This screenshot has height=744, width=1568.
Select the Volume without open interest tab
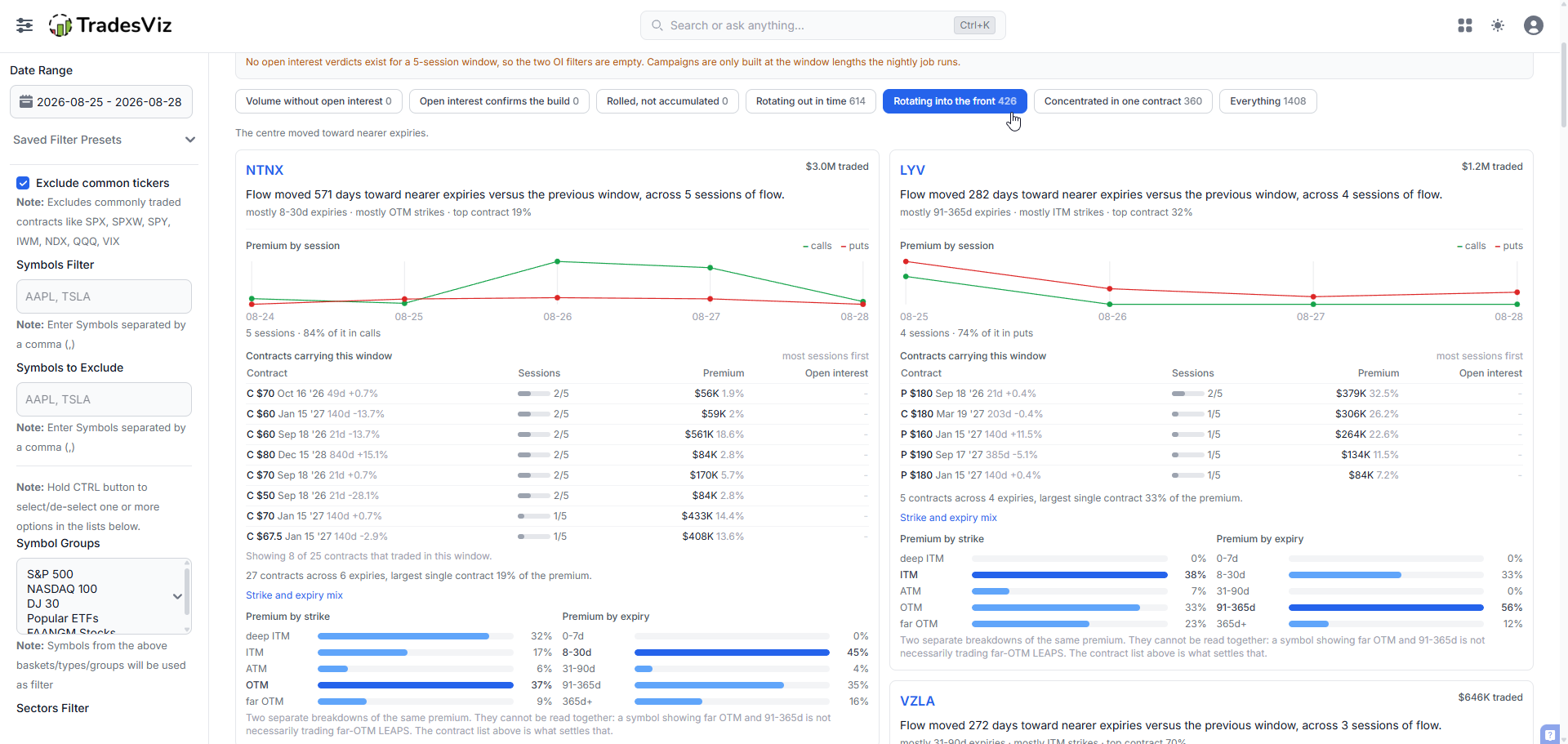[x=318, y=101]
